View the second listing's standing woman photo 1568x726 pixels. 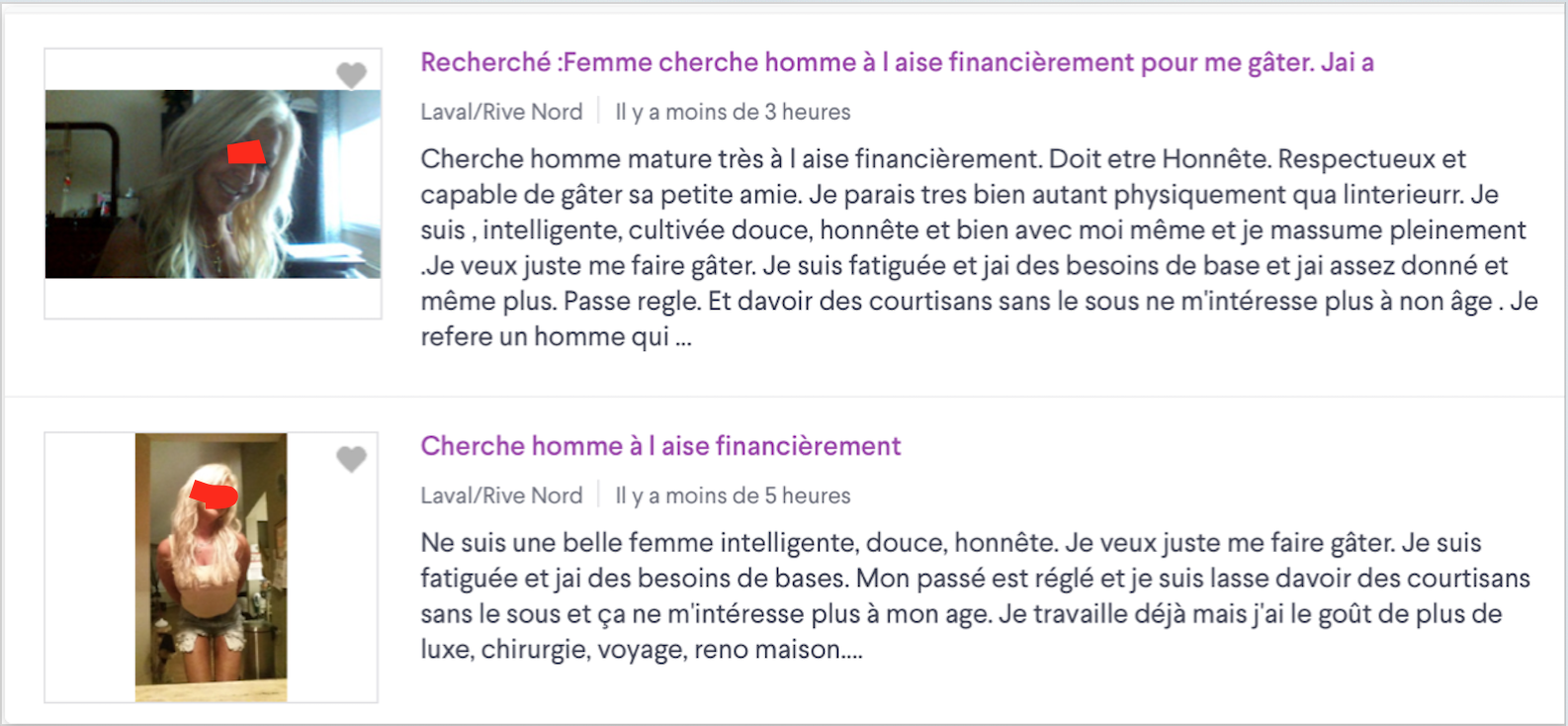(211, 567)
